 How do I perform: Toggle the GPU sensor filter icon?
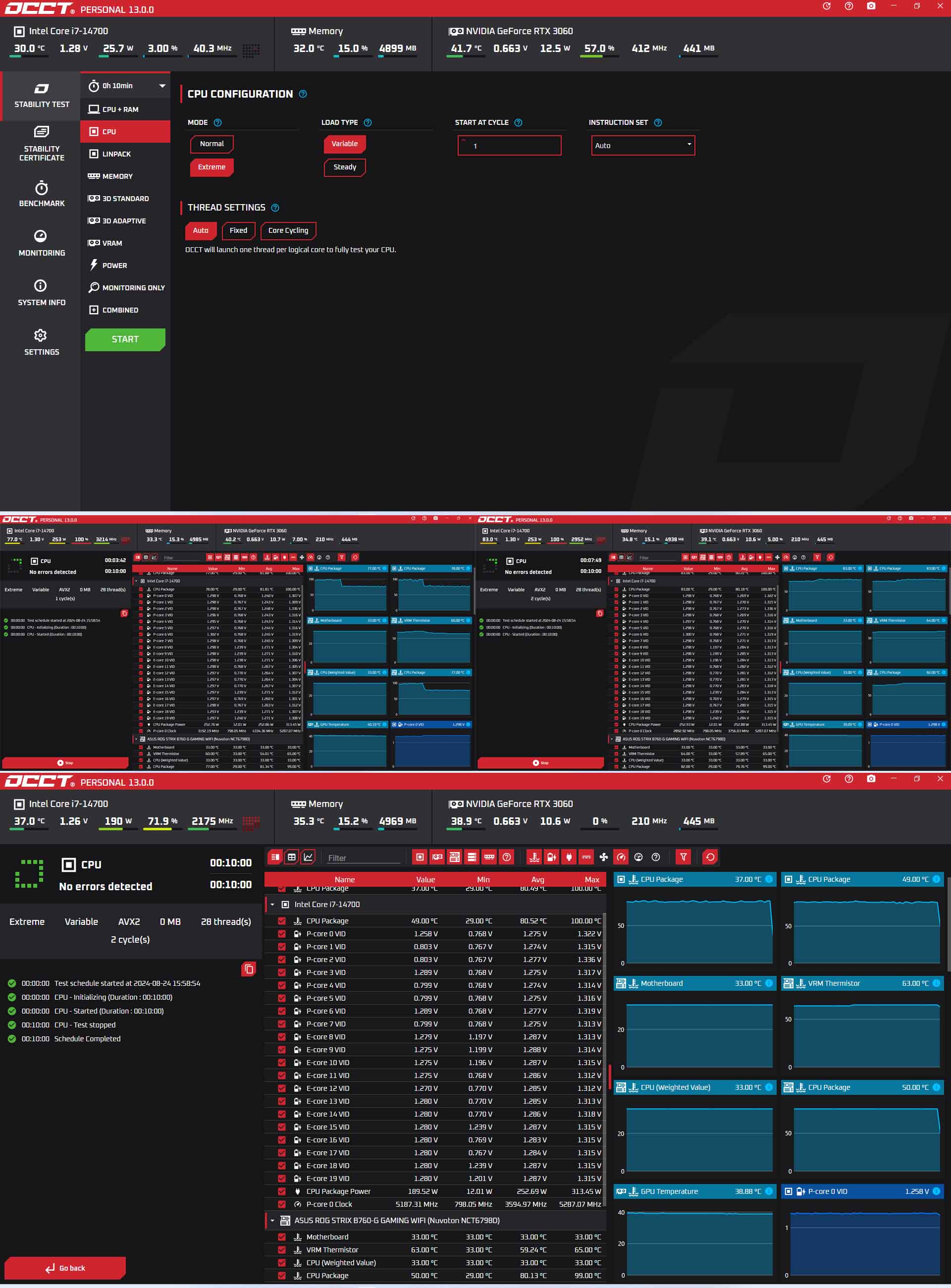pos(437,858)
